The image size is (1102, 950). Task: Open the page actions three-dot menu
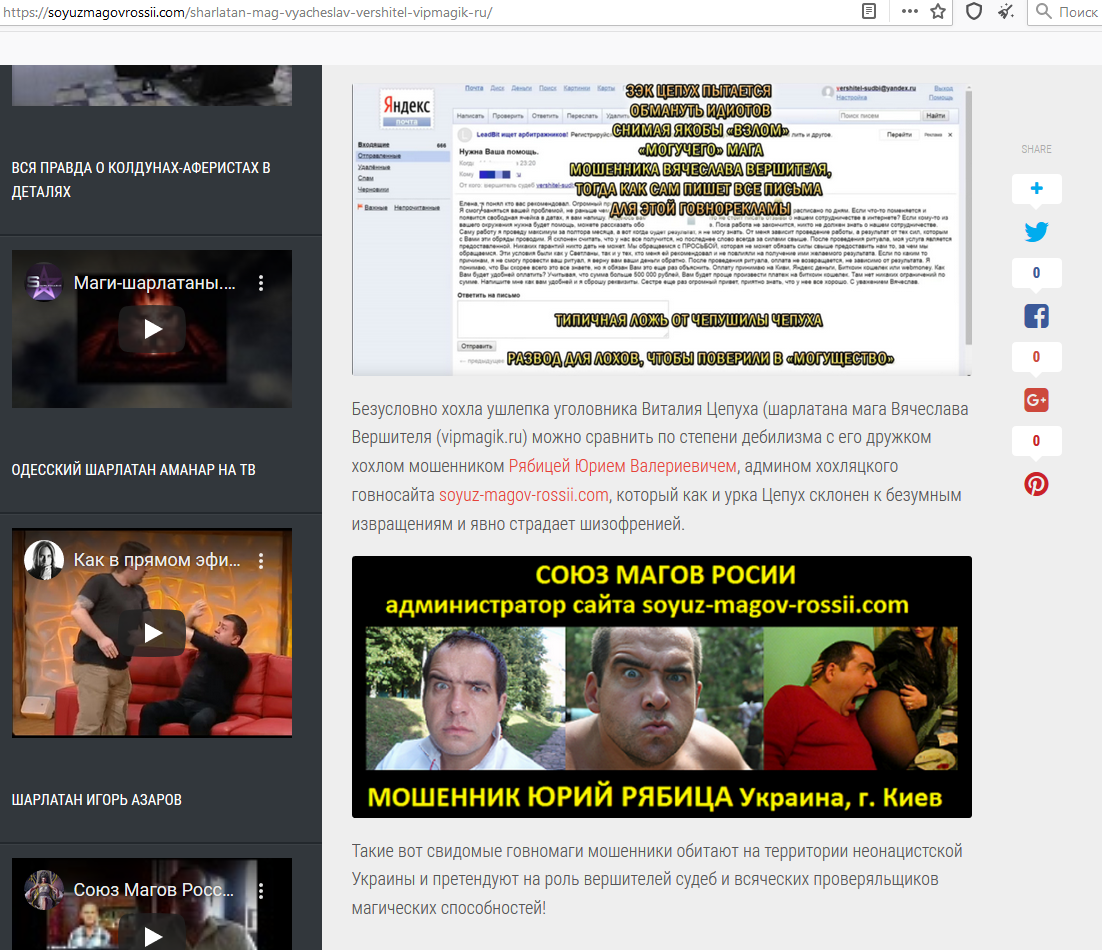pyautogui.click(x=909, y=12)
